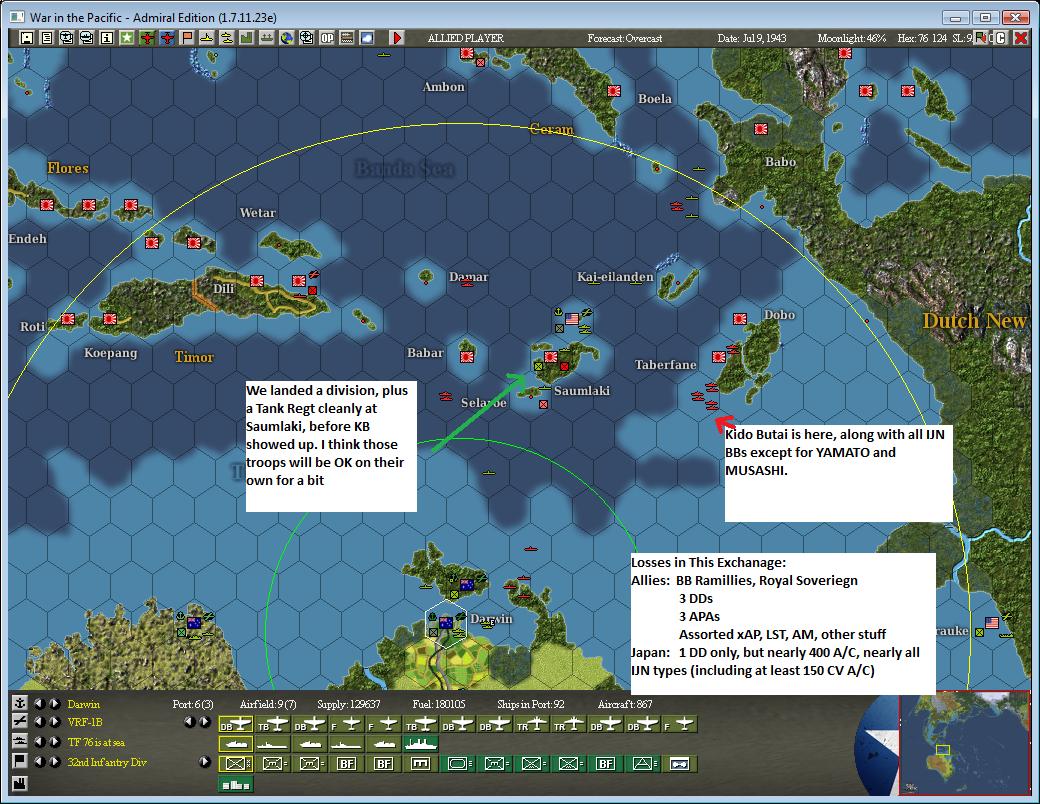Click 'ALLIED PLAYER' label

pyautogui.click(x=466, y=38)
